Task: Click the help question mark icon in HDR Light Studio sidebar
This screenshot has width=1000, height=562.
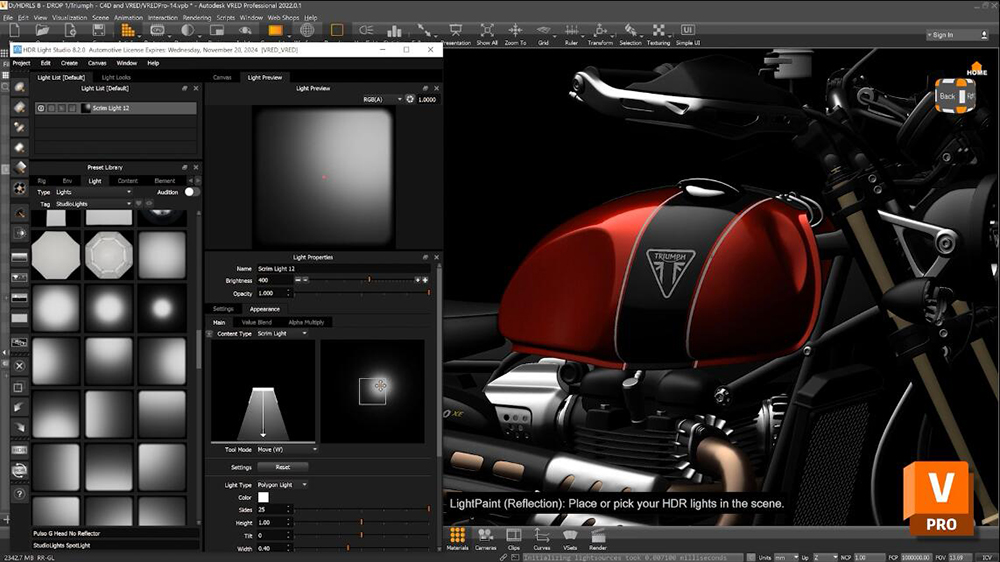Action: [x=20, y=494]
